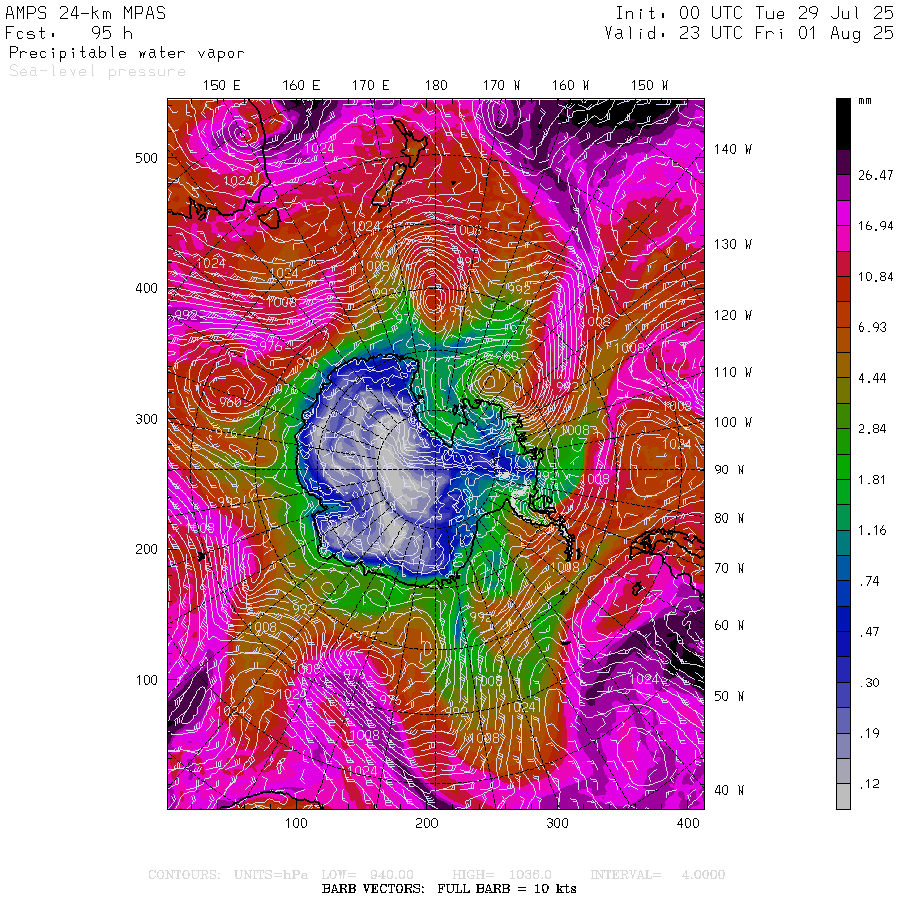Click the "400" tick on the bottom axis

point(688,823)
